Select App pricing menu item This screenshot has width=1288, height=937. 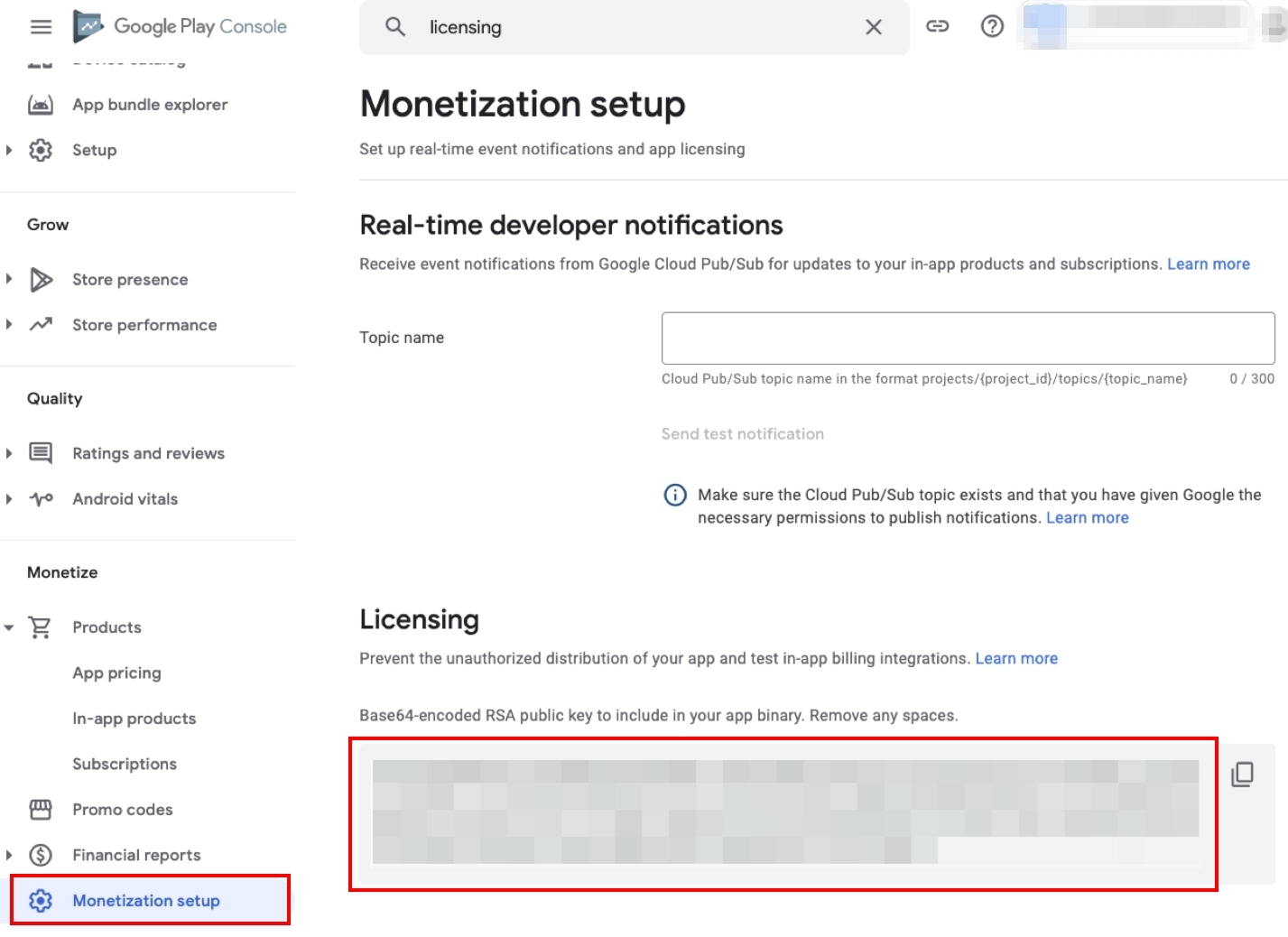tap(116, 673)
